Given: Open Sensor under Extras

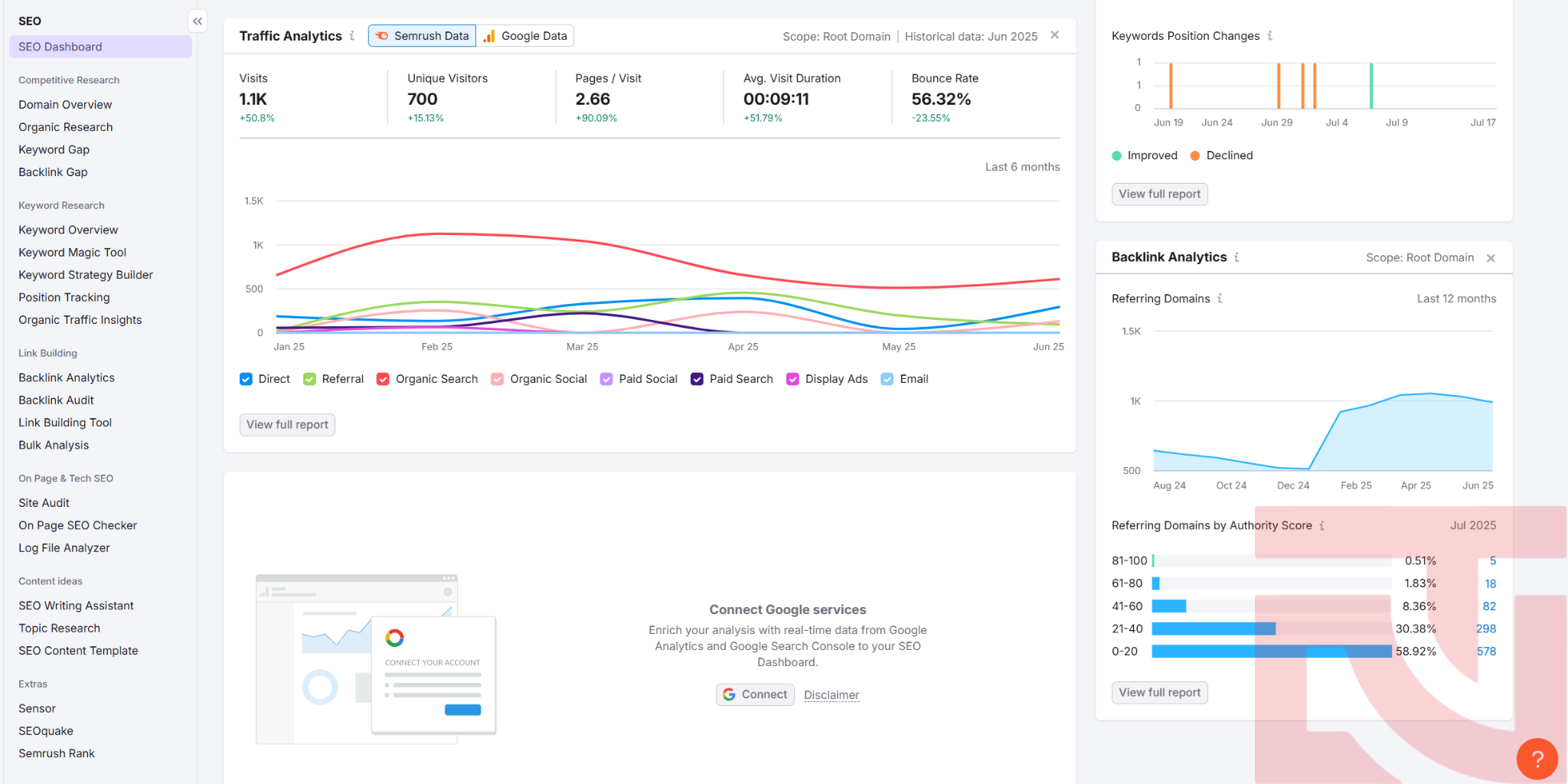Looking at the screenshot, I should pos(38,708).
